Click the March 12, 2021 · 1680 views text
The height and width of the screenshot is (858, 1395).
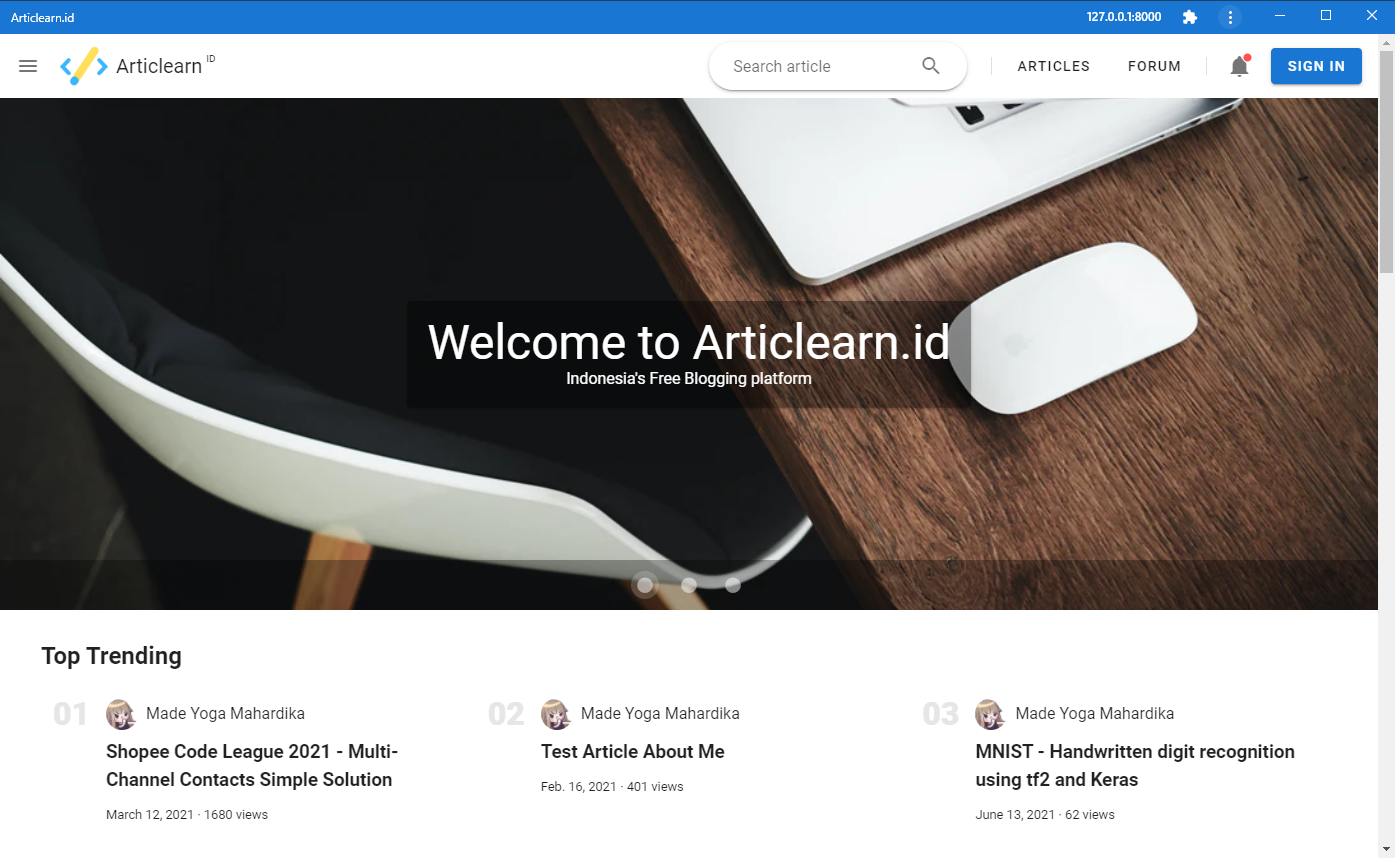[187, 815]
